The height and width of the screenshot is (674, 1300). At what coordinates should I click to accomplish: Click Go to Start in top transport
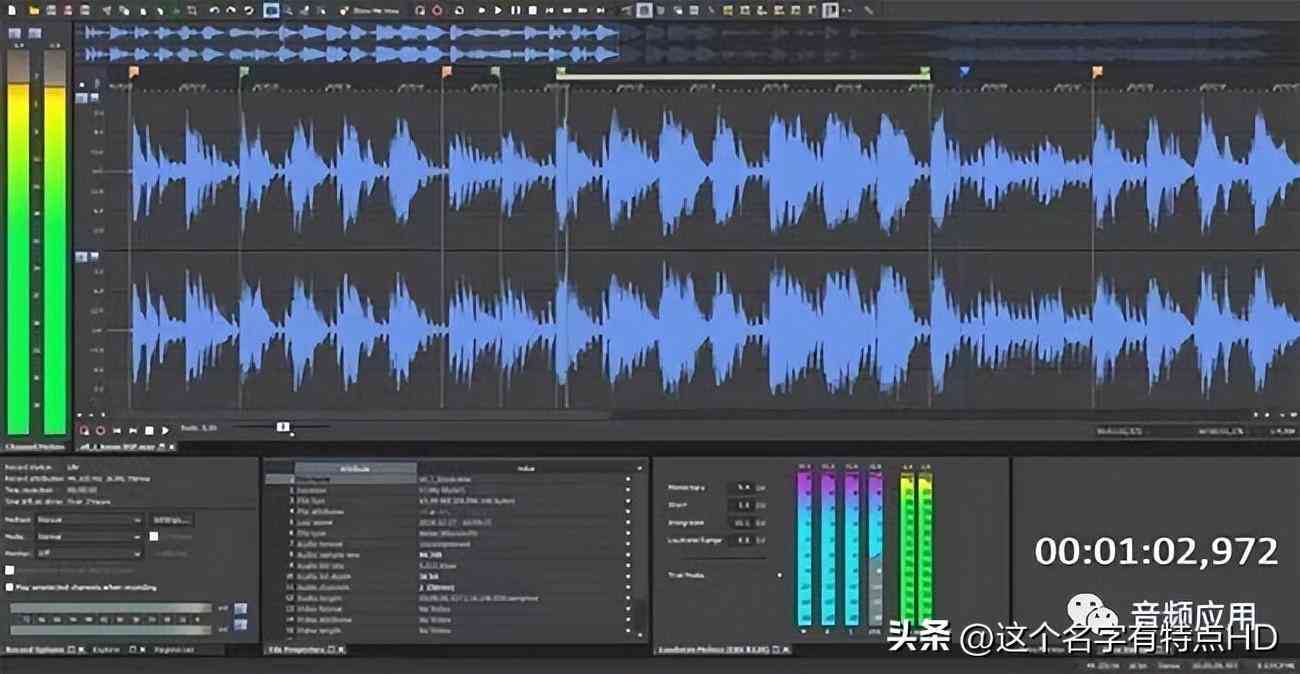(549, 9)
